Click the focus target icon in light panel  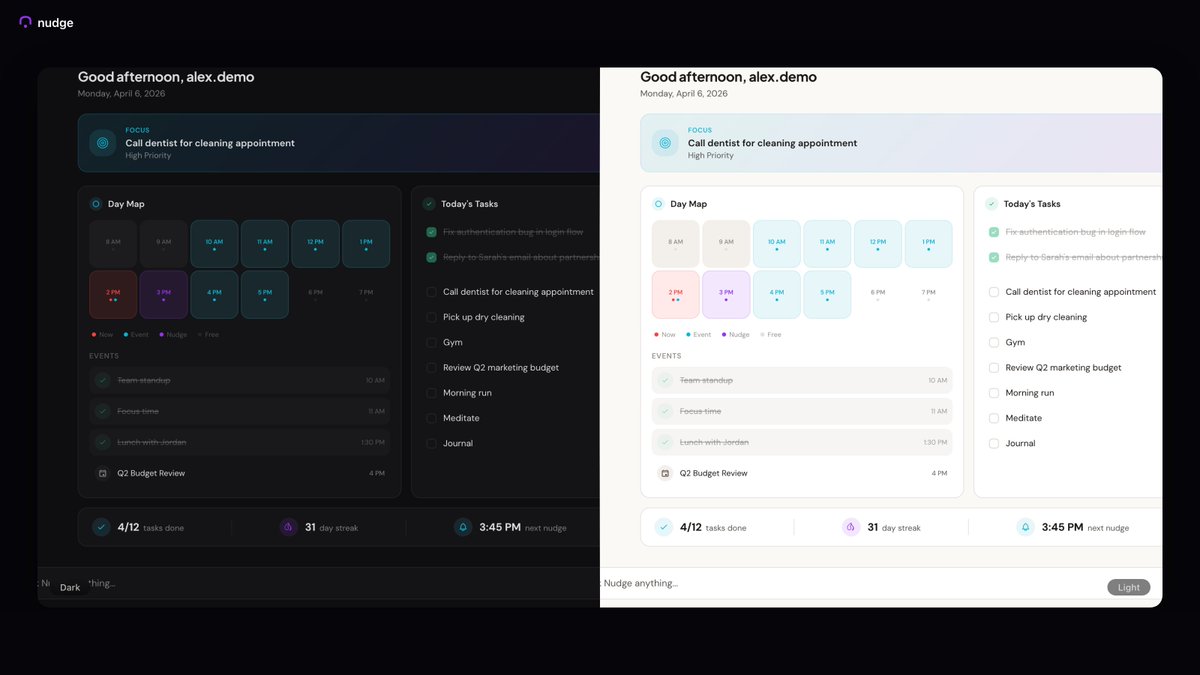coord(665,143)
